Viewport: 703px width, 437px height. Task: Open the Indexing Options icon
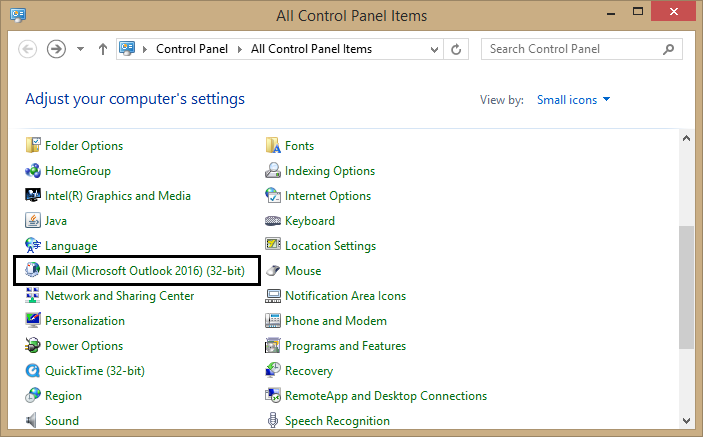coord(273,170)
